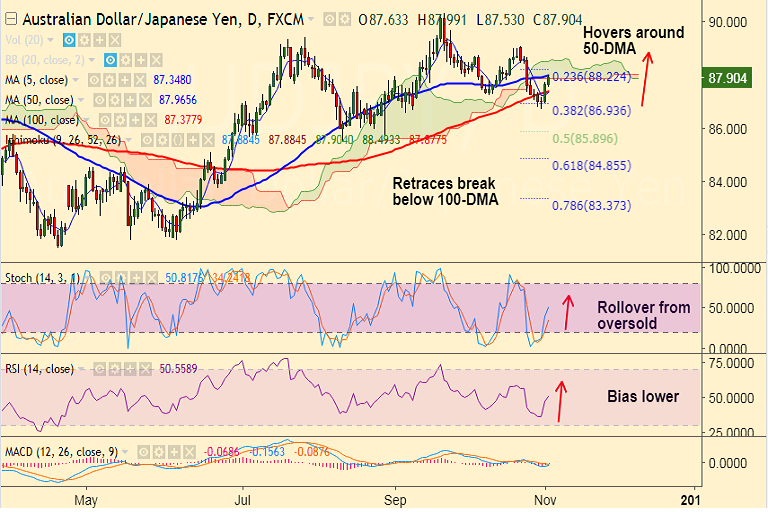Open BB (20, close, 2) settings gear
768x512 pixels.
tap(126, 60)
